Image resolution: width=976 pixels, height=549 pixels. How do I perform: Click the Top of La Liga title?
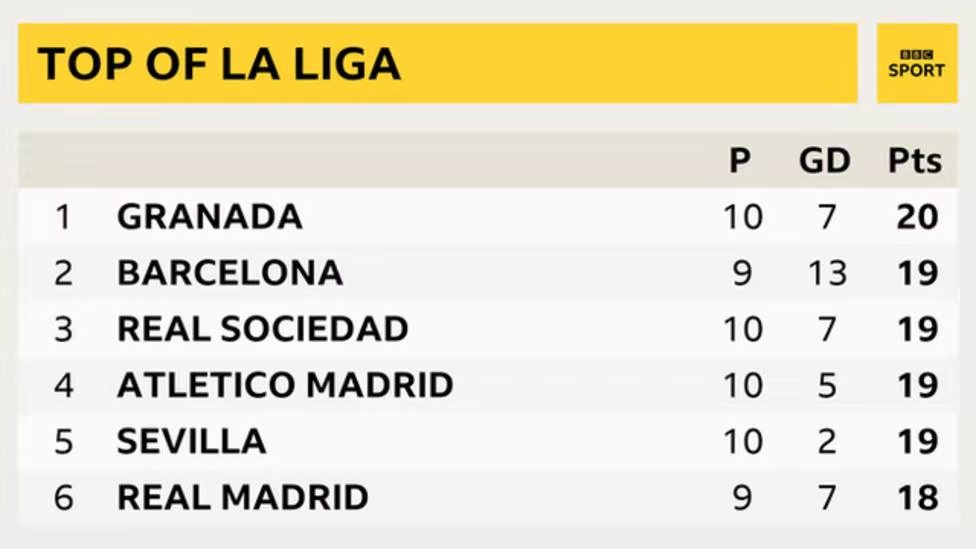219,64
